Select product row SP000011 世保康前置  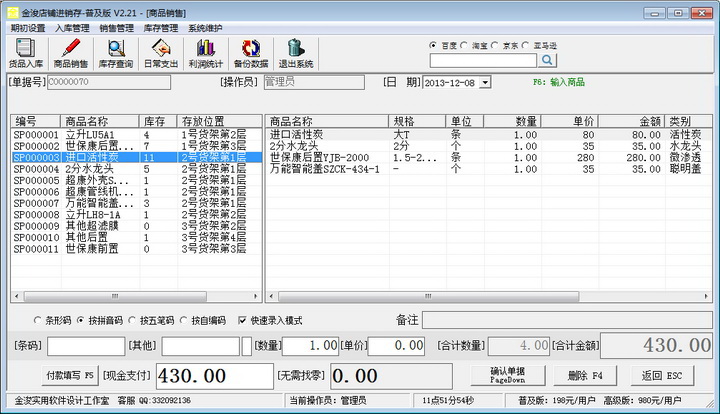(136, 249)
